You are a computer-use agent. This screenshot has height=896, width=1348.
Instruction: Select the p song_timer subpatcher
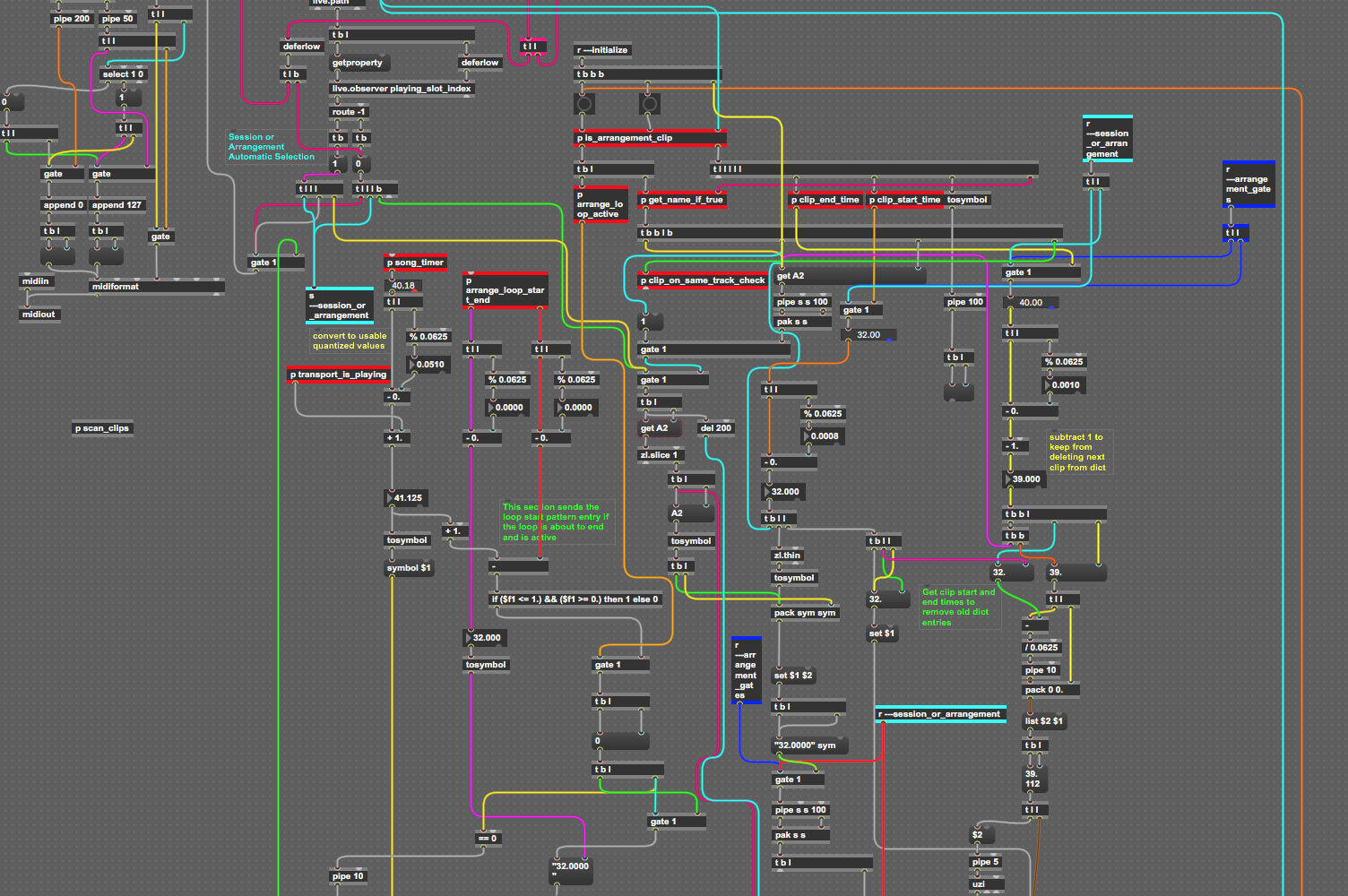415,263
